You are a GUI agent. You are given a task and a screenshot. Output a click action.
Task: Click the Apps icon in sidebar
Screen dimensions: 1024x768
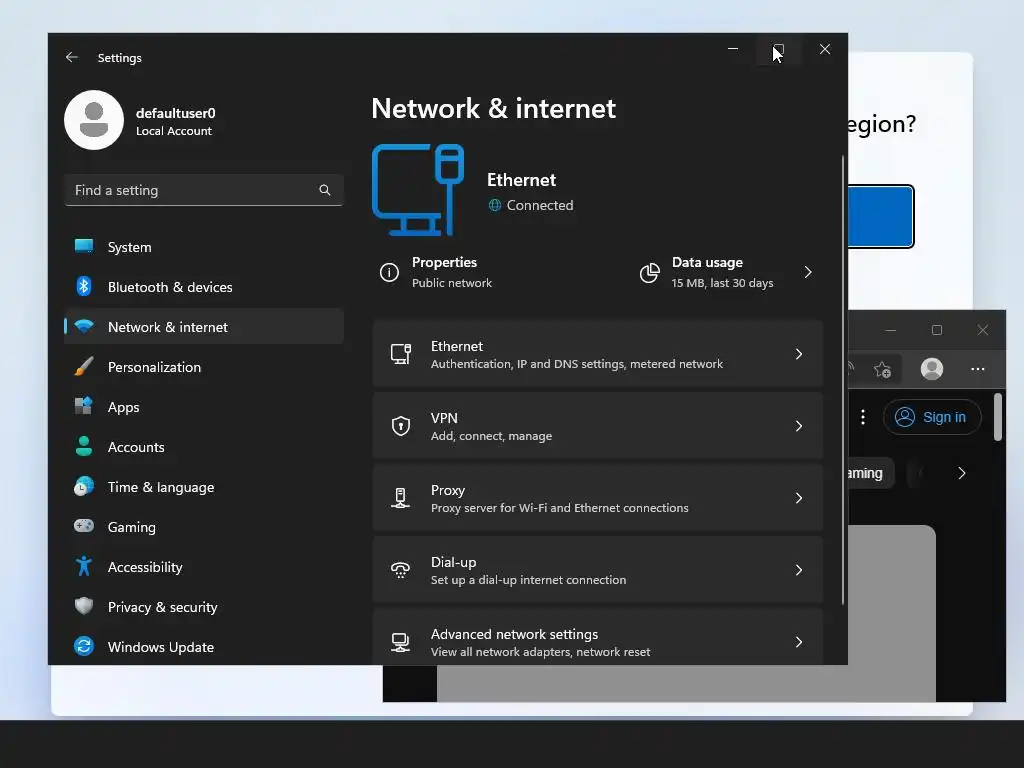(x=84, y=406)
